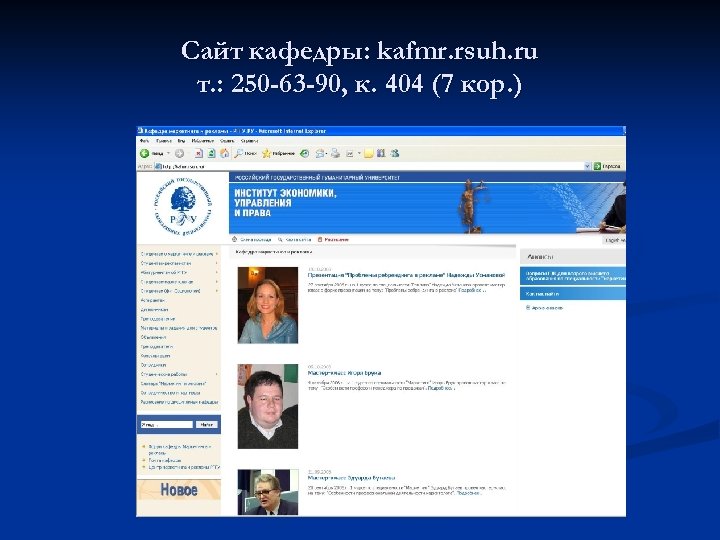Click the grey Forward arrow button
This screenshot has height=540, width=720.
tap(180, 153)
